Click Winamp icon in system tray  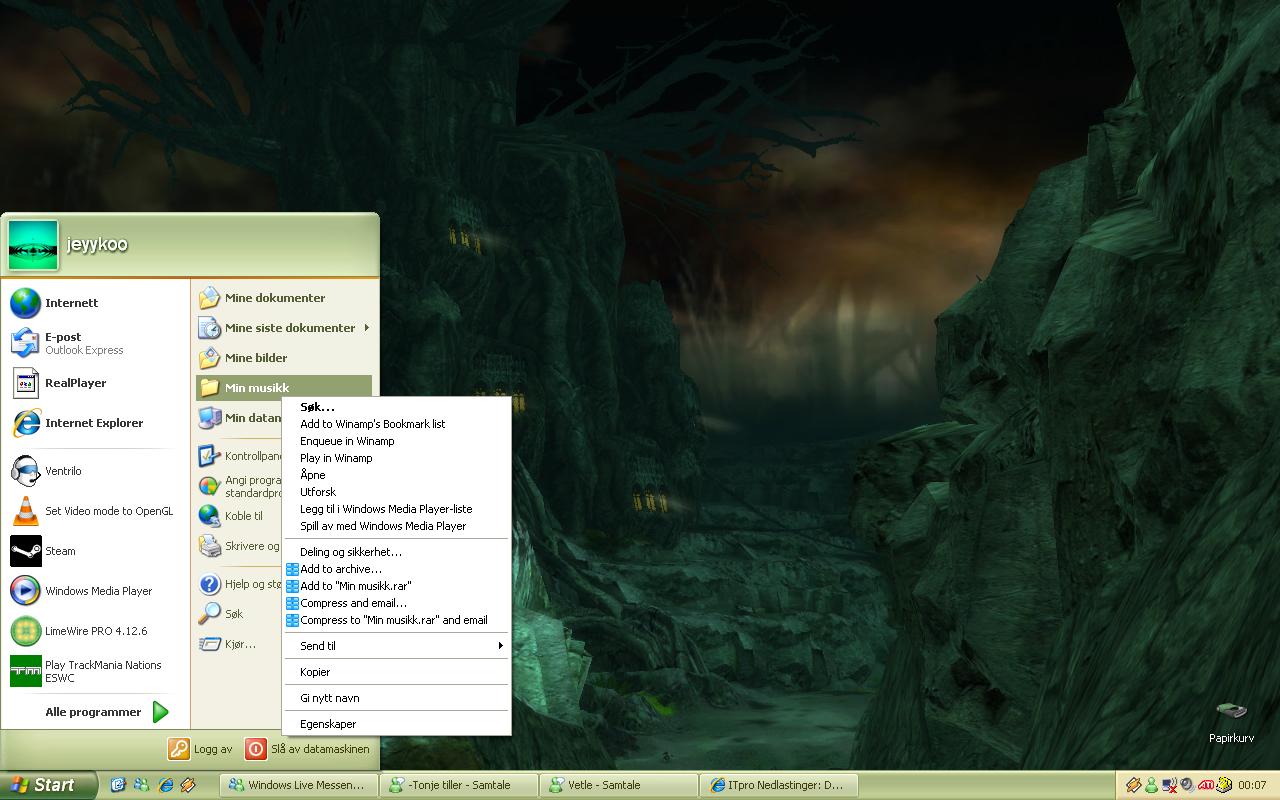tap(1133, 785)
